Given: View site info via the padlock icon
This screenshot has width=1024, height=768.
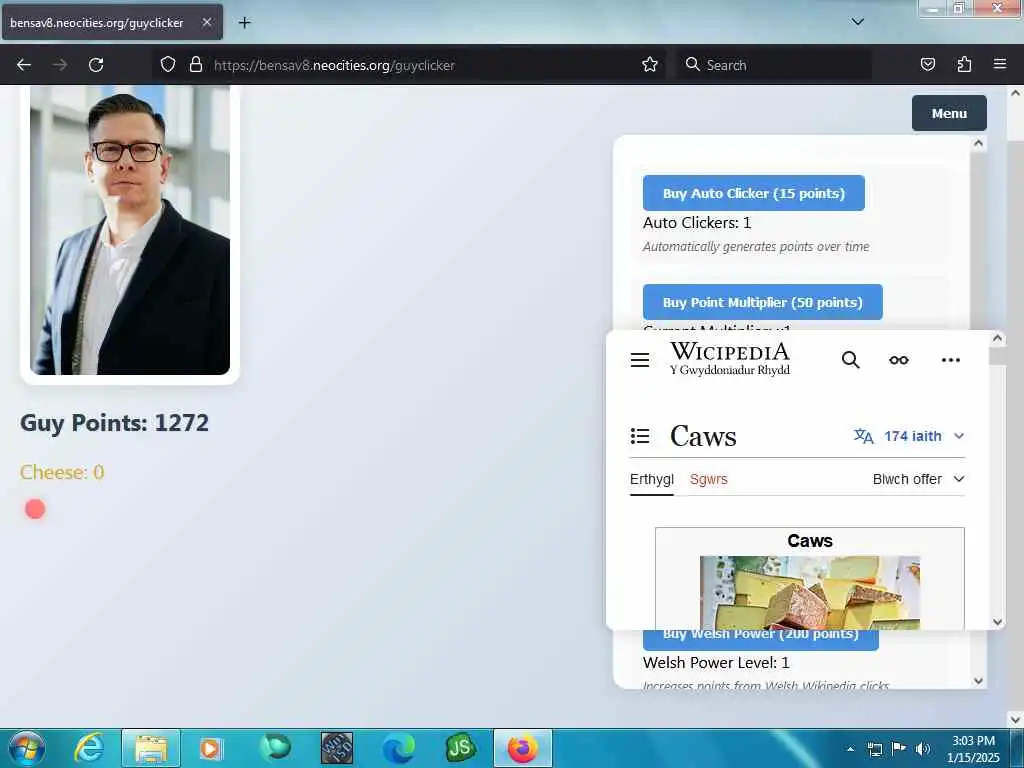Looking at the screenshot, I should coord(195,65).
